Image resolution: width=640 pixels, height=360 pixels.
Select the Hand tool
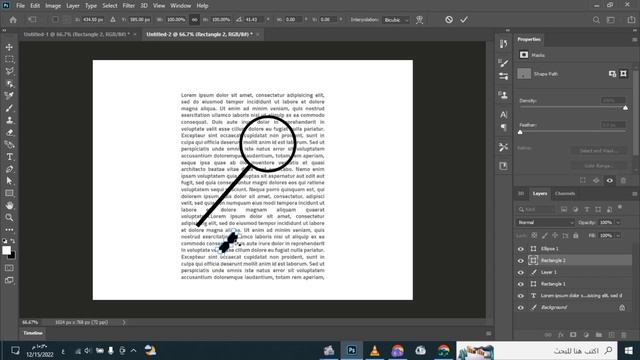pyautogui.click(x=9, y=205)
